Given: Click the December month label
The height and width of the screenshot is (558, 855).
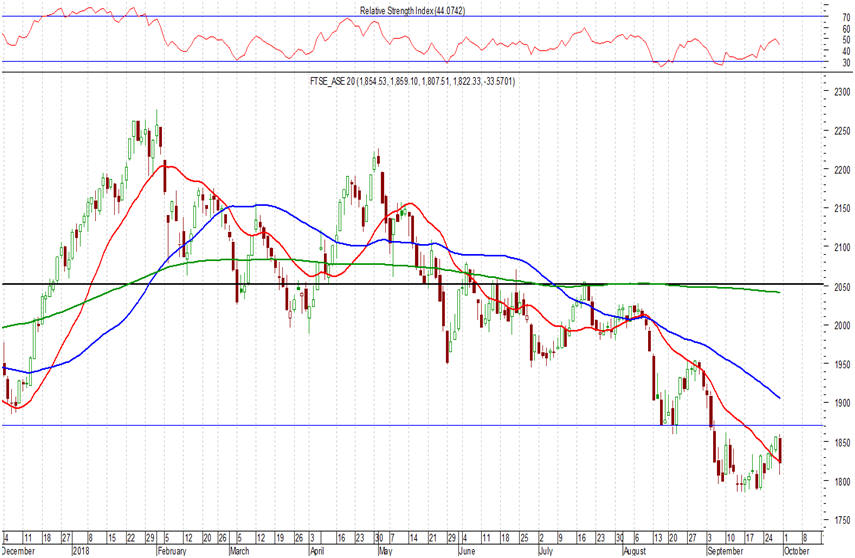Looking at the screenshot, I should (18, 551).
